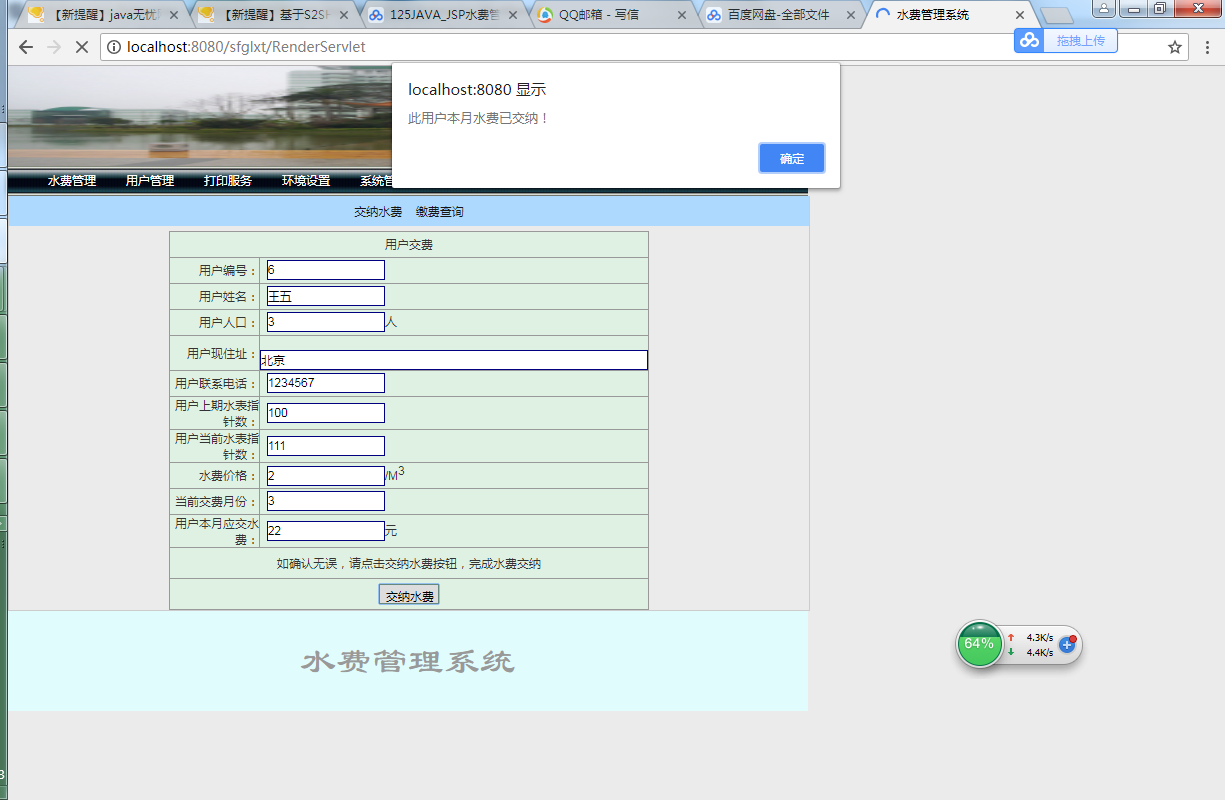The height and width of the screenshot is (800, 1225).
Task: Close the 水费管理系统 tab
Action: pyautogui.click(x=1020, y=15)
